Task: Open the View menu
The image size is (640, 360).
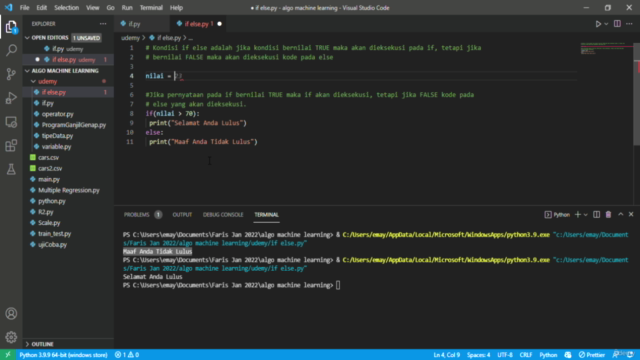Action: 92,8
